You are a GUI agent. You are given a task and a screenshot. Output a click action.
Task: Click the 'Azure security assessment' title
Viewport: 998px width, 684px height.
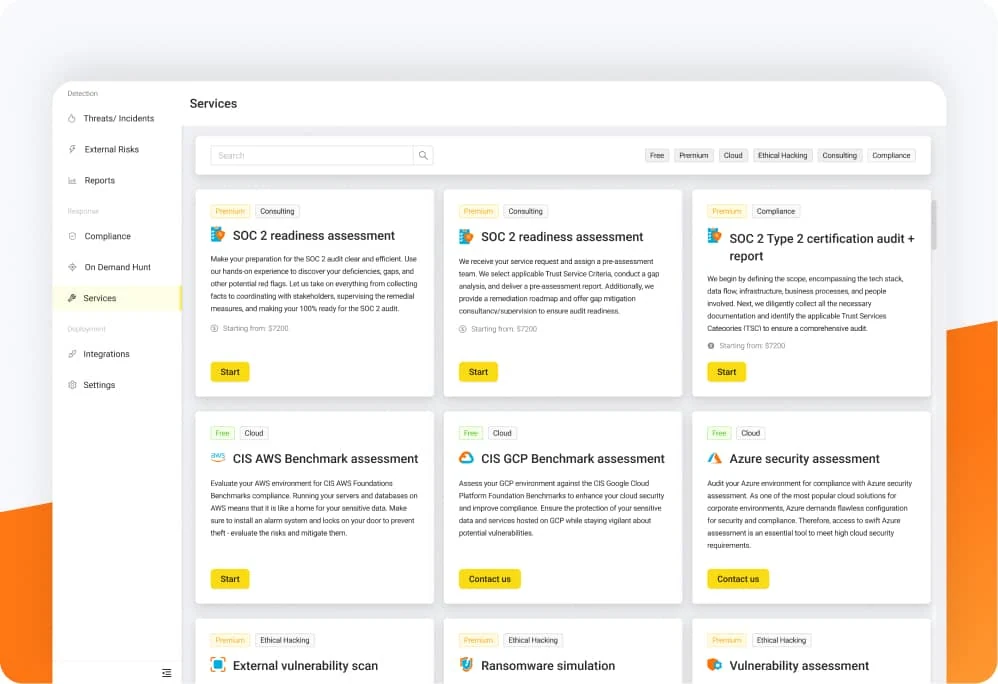[x=805, y=459]
